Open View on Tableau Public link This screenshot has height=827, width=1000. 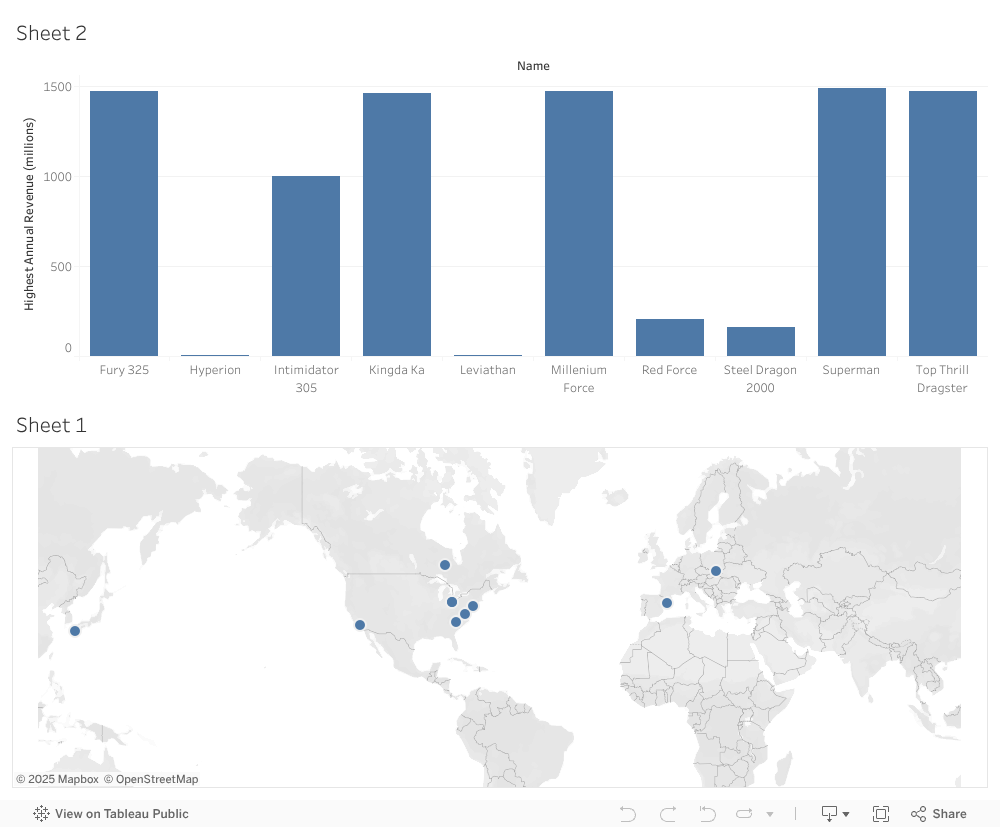pos(111,814)
